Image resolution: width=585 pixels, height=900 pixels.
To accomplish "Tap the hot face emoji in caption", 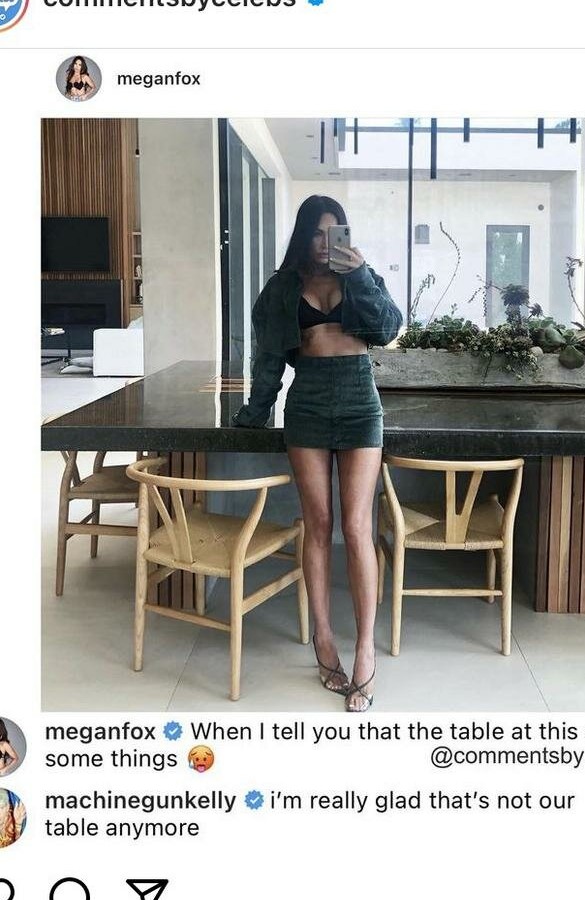I will tap(201, 759).
